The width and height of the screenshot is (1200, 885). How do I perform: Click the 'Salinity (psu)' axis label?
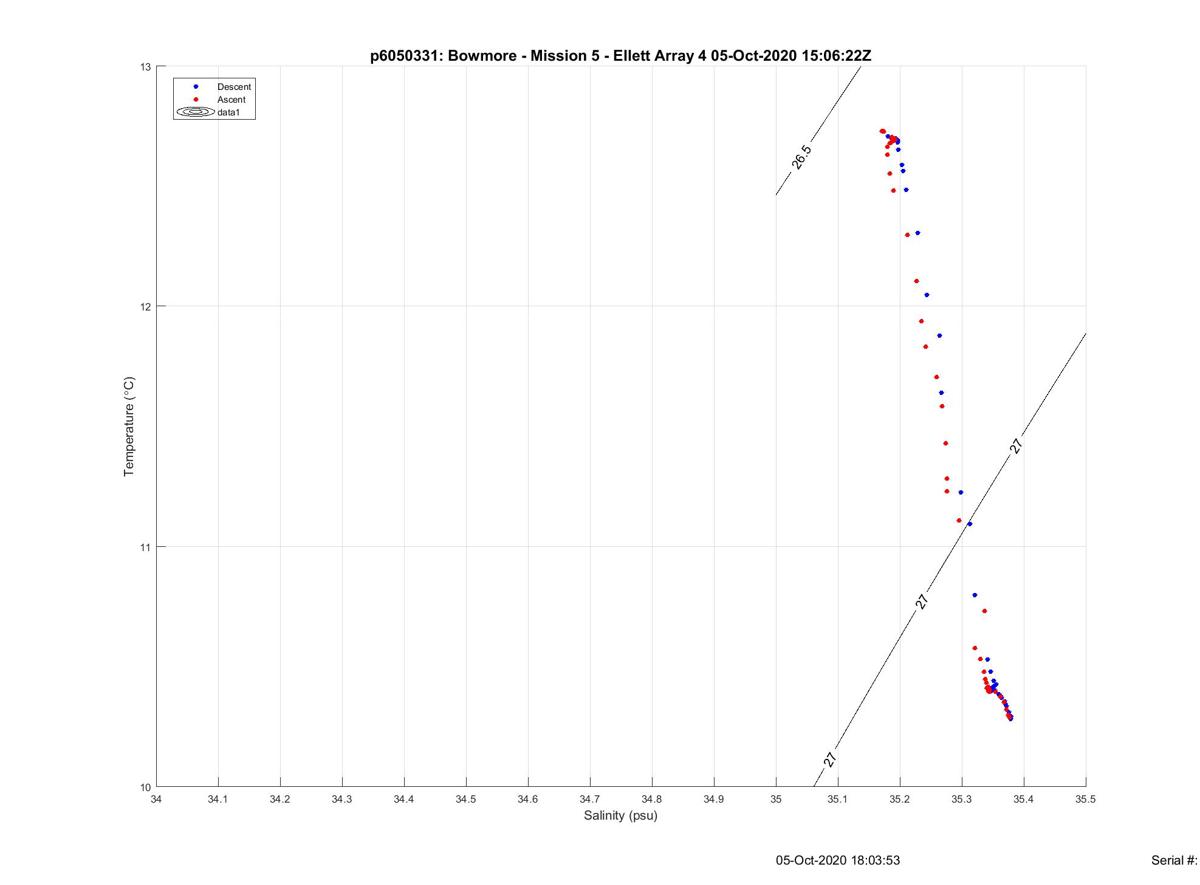click(x=620, y=816)
